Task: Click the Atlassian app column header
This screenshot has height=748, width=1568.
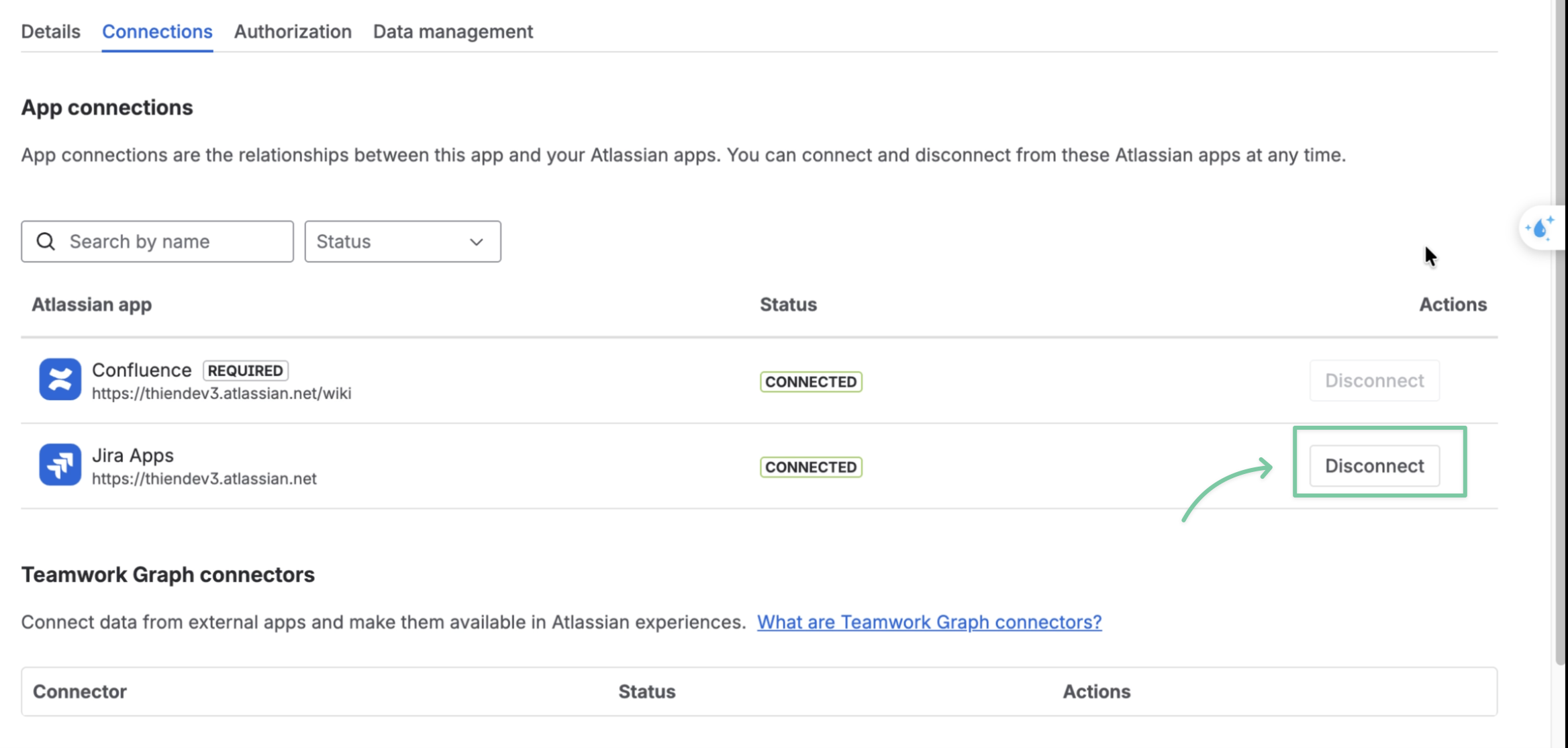Action: (x=92, y=305)
